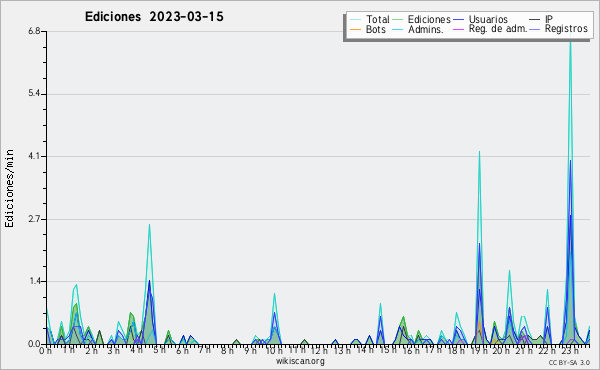
Task: Click the 2.7 y-axis value
Action: tap(34, 219)
